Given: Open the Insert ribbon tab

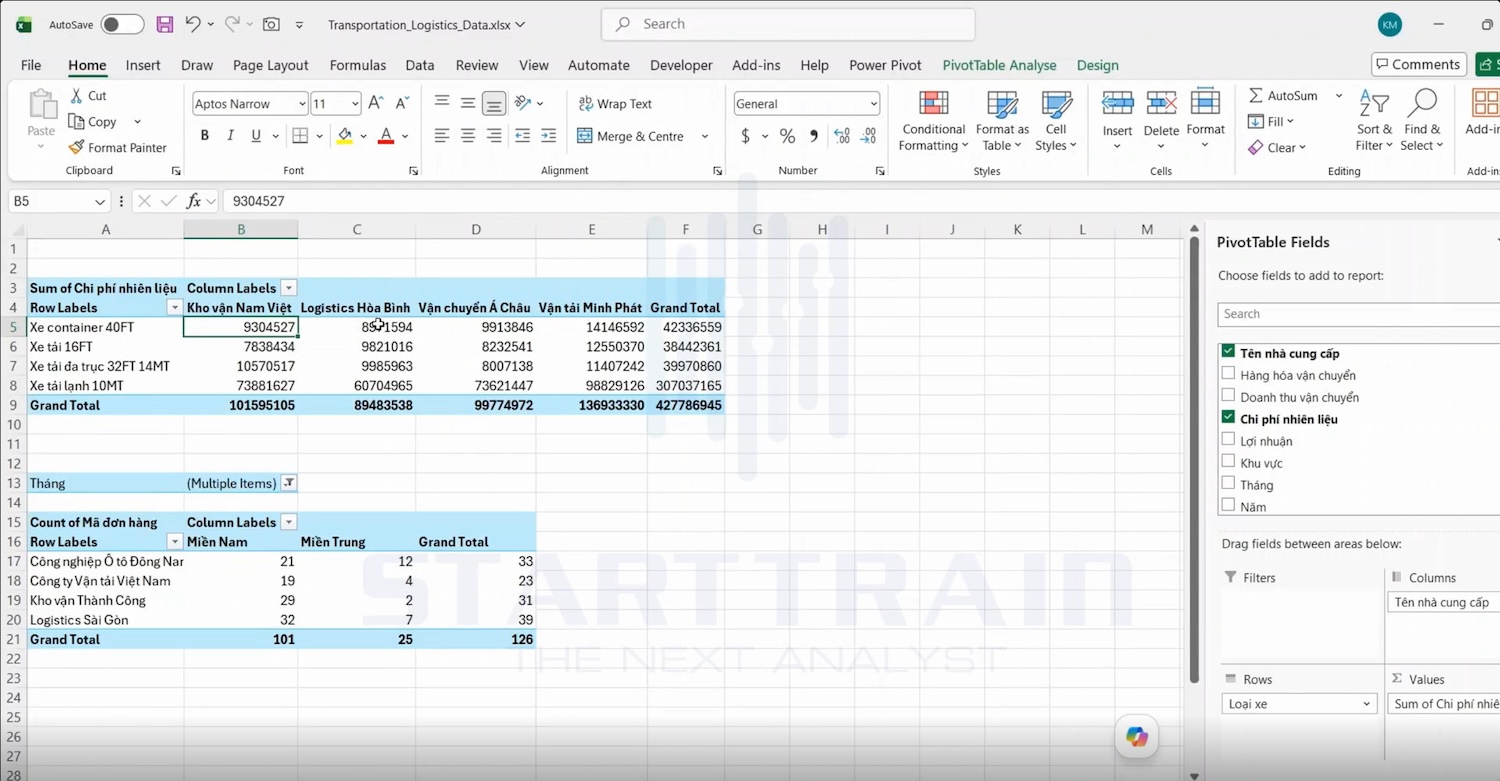Looking at the screenshot, I should click(x=143, y=65).
